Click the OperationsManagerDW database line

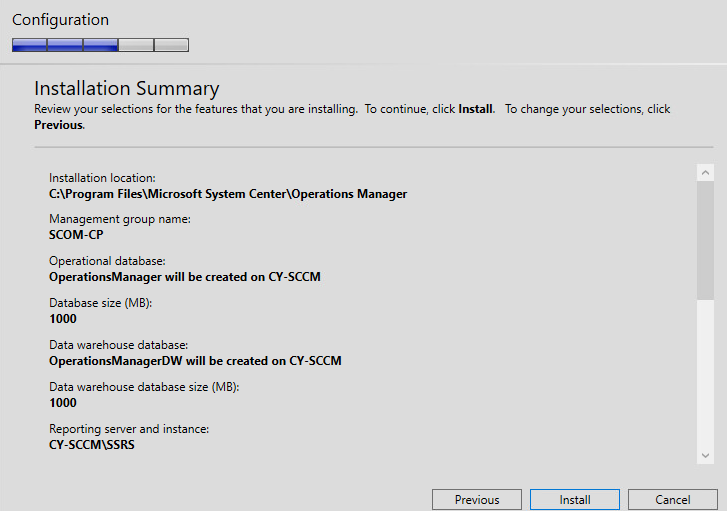coord(195,361)
